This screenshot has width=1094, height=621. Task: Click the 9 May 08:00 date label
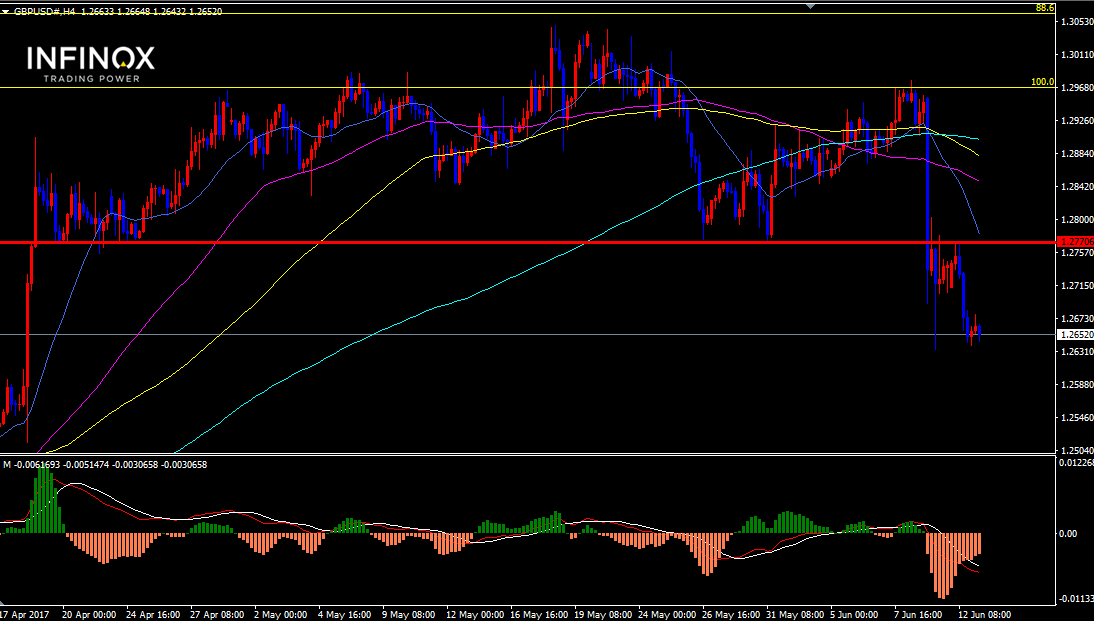coord(409,615)
